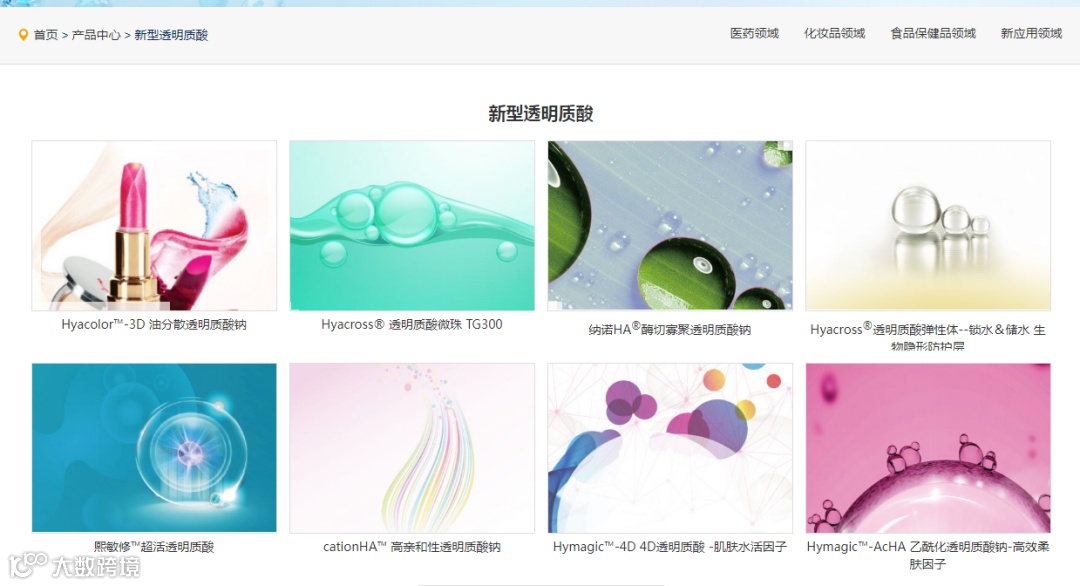Open 产品中心 breadcrumb link

click(x=96, y=35)
